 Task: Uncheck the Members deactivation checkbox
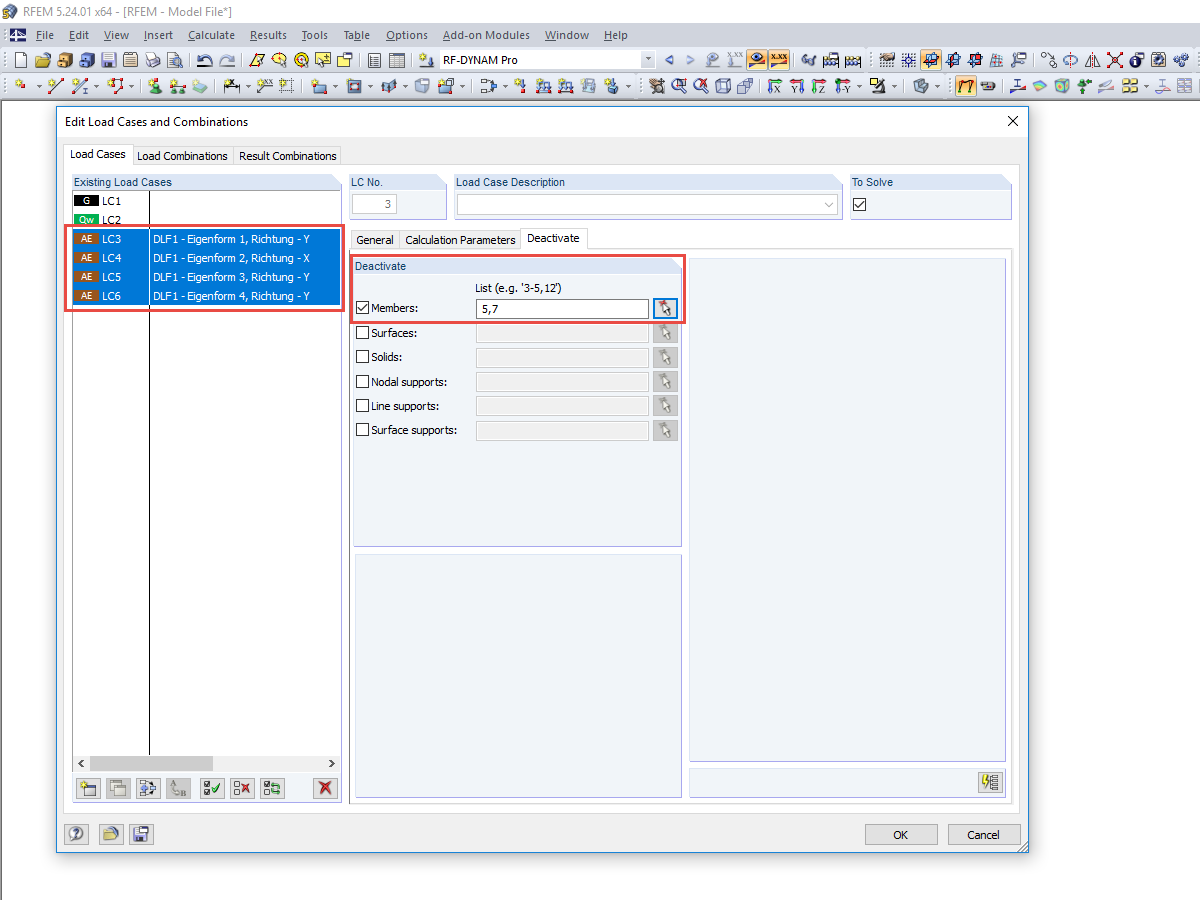[363, 307]
